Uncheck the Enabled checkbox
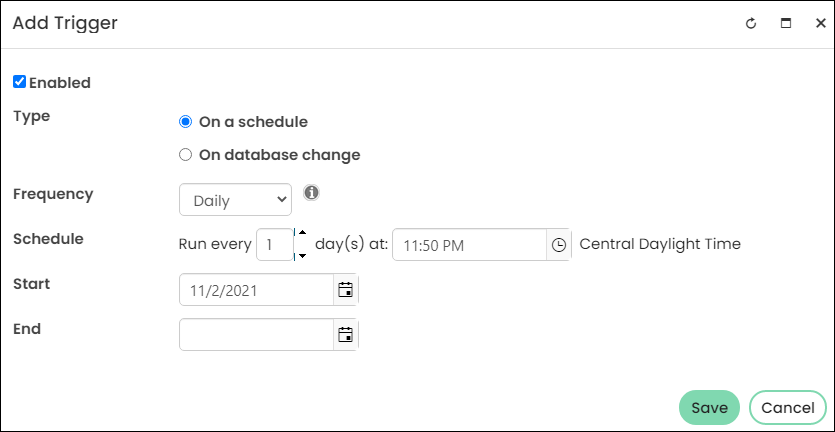 [x=20, y=82]
